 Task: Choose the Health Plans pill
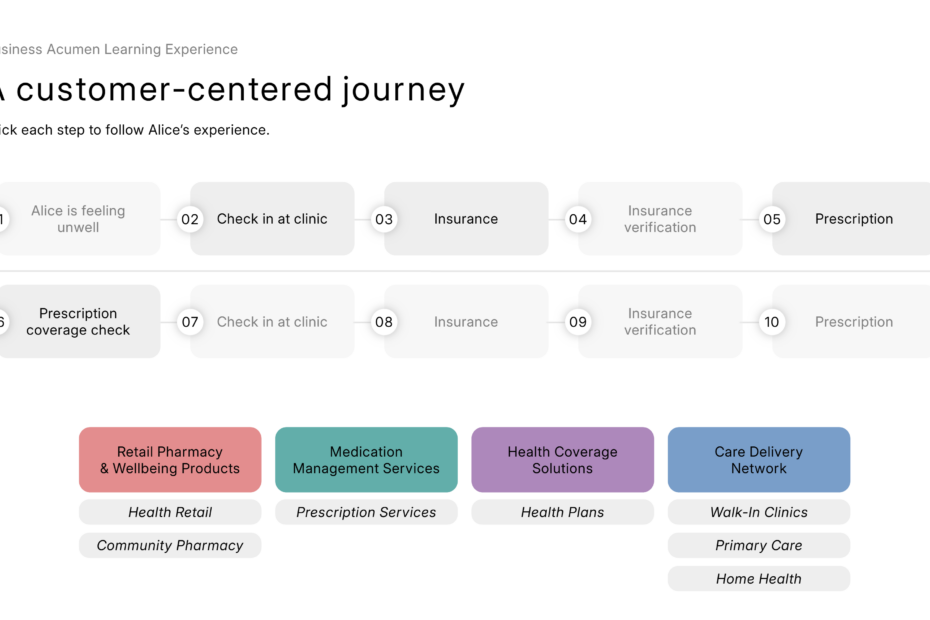pos(562,512)
